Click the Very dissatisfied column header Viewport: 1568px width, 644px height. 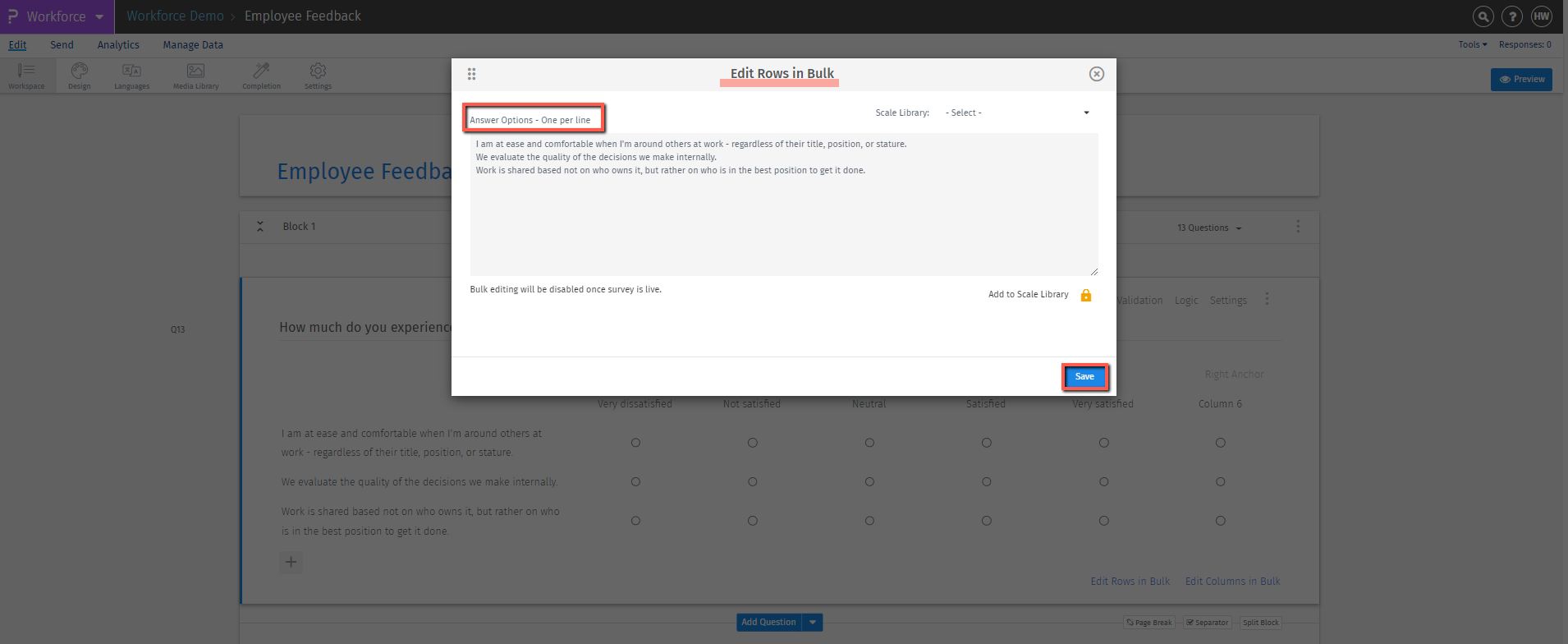click(635, 404)
